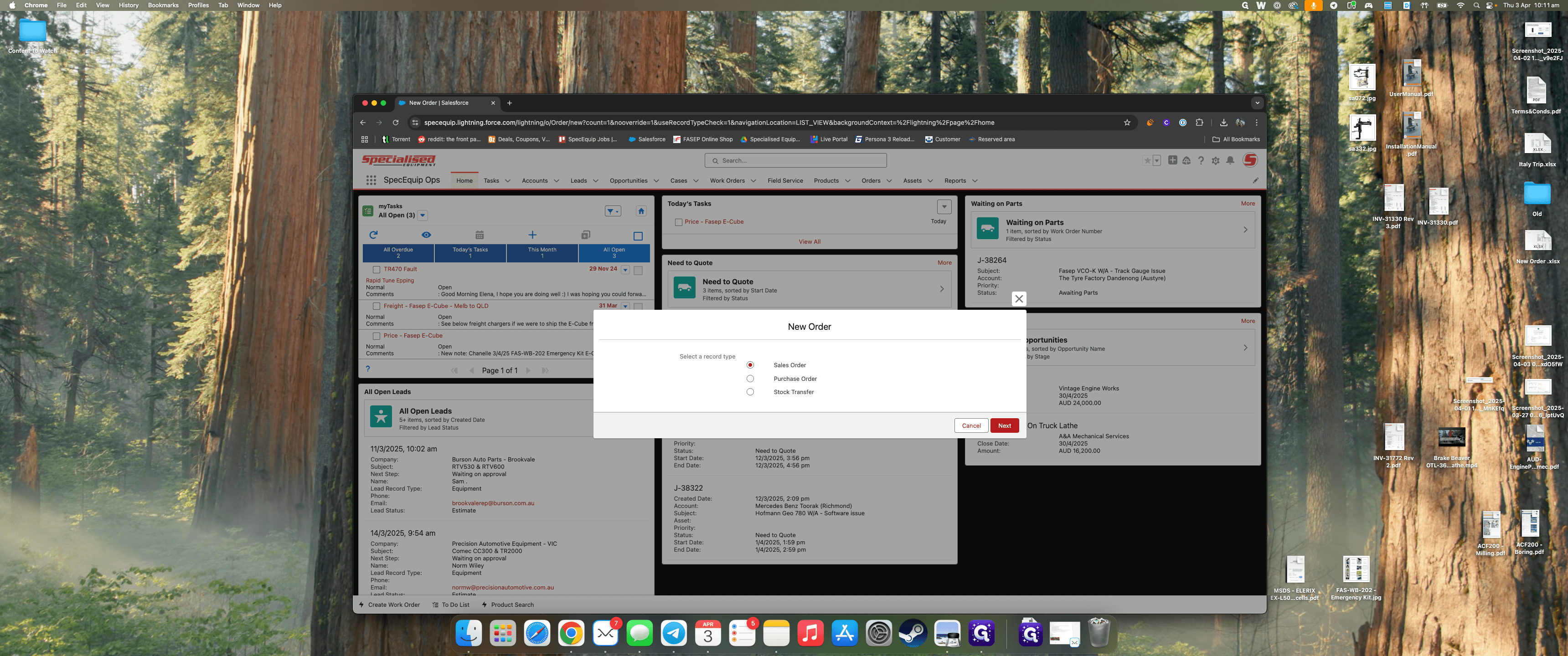Screen dimensions: 1568x656
Task: Edit navigation bar with pencil icon
Action: pyautogui.click(x=1255, y=181)
